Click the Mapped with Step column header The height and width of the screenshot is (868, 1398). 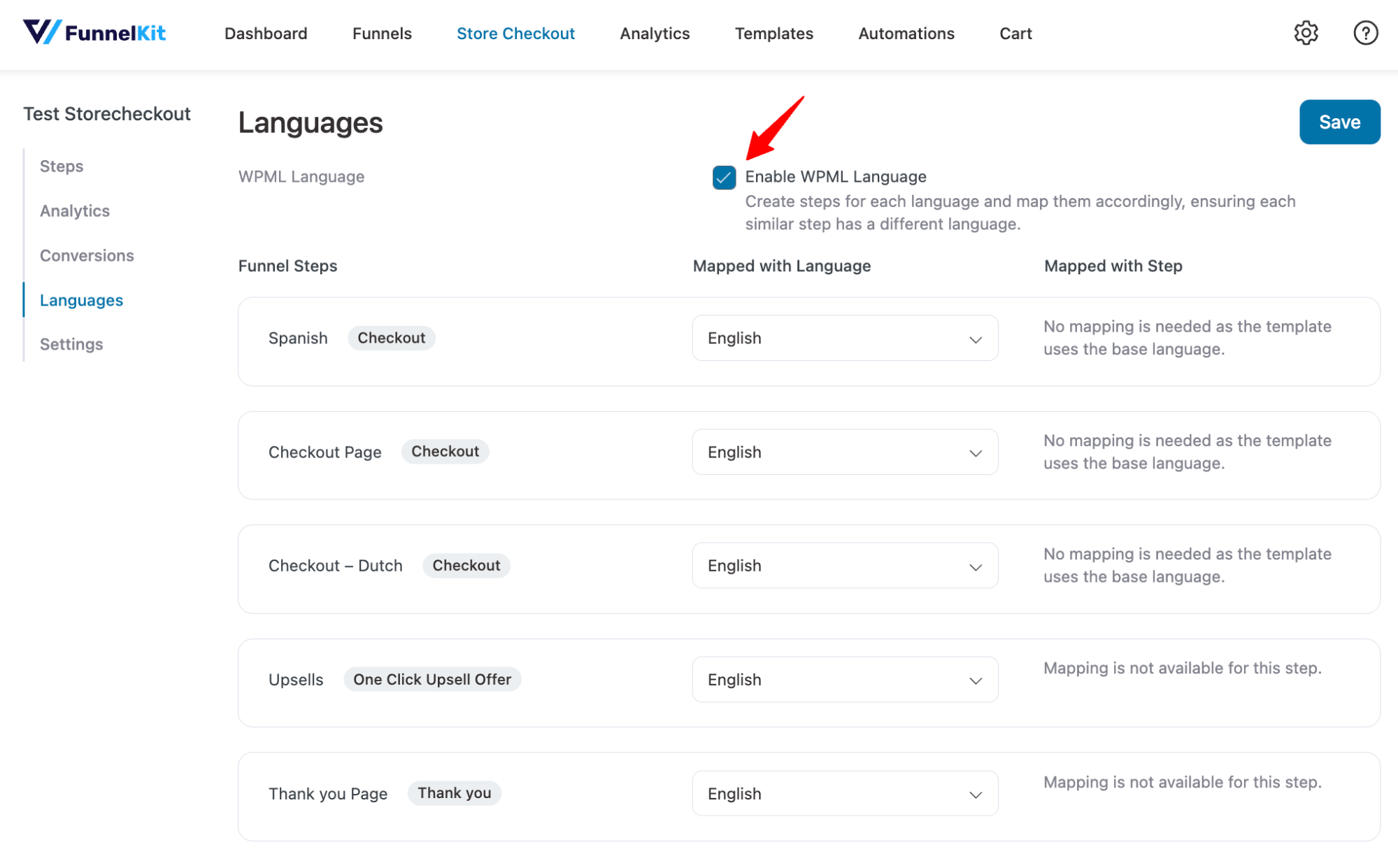click(x=1113, y=266)
